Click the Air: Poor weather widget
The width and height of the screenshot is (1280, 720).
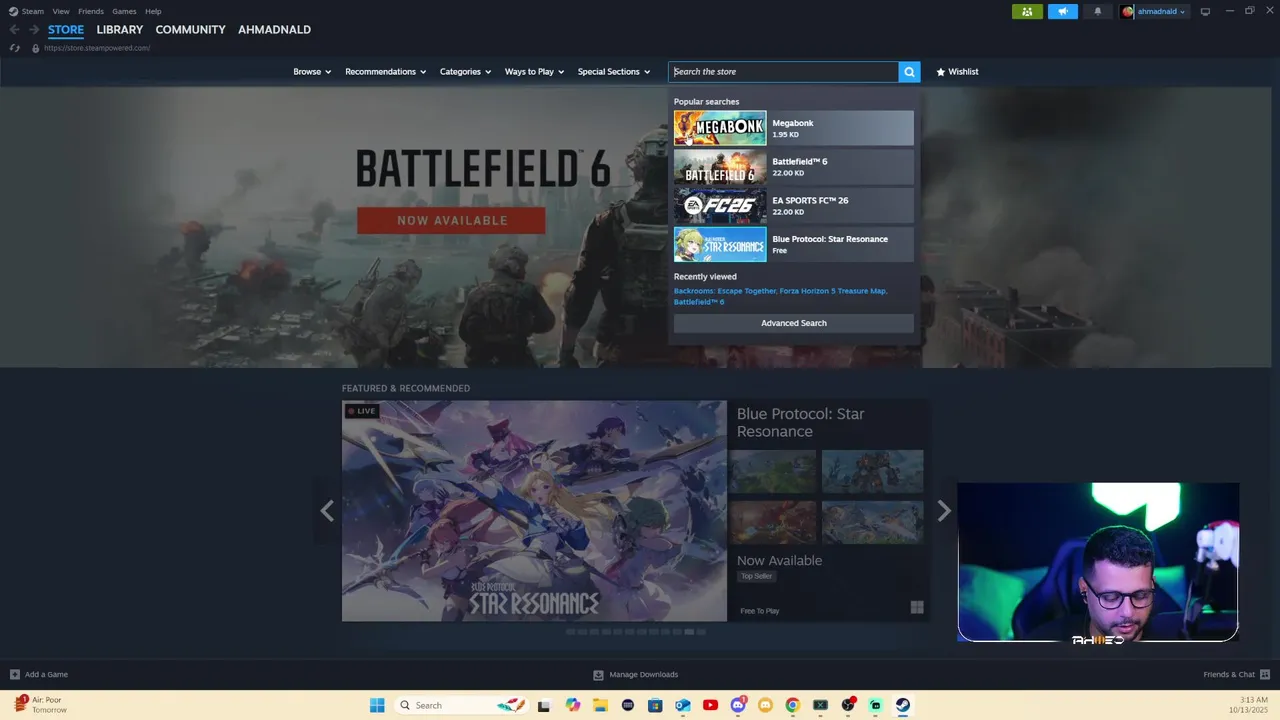coord(40,705)
